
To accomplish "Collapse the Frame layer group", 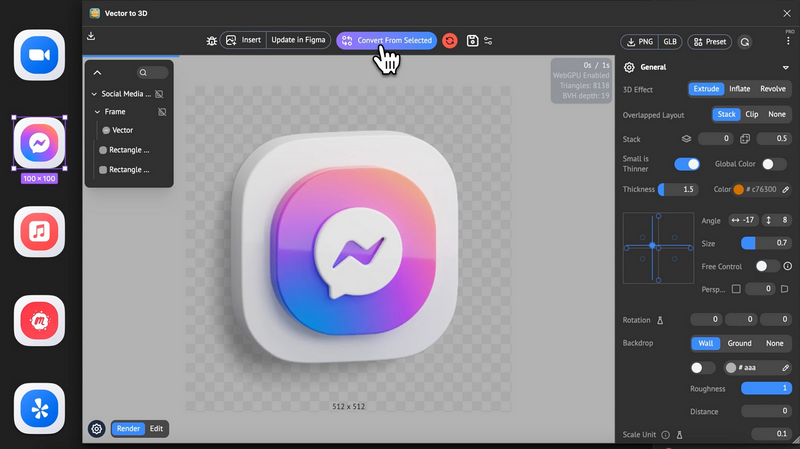I will [97, 112].
